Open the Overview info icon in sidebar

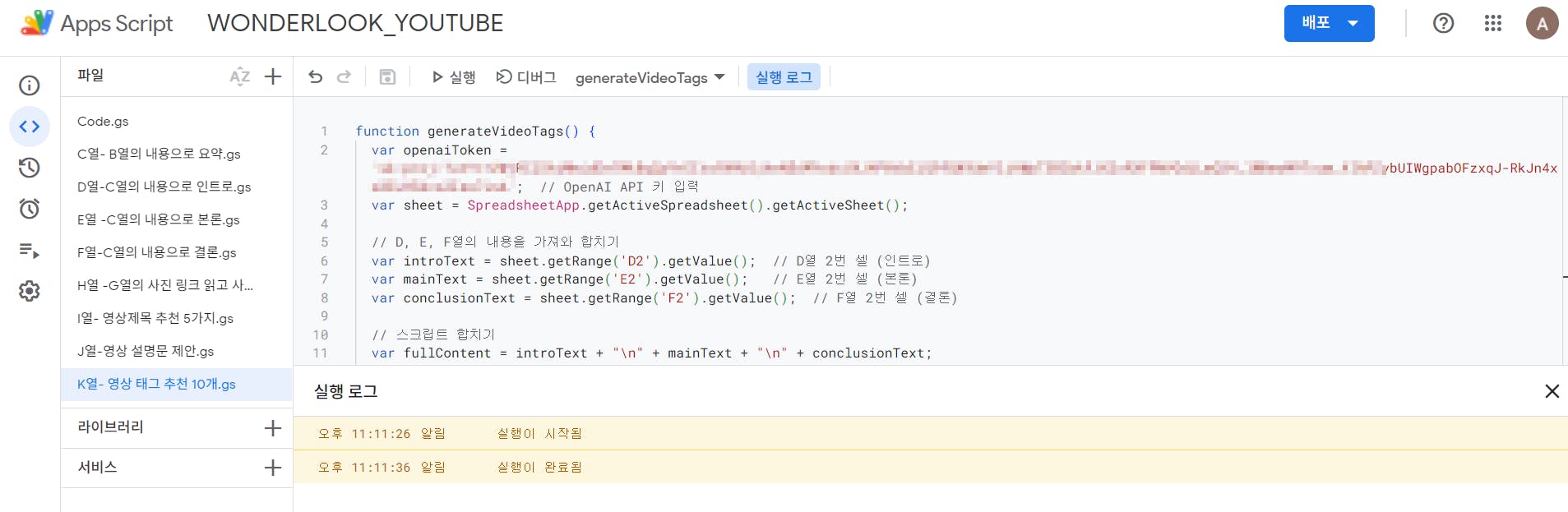(30, 85)
